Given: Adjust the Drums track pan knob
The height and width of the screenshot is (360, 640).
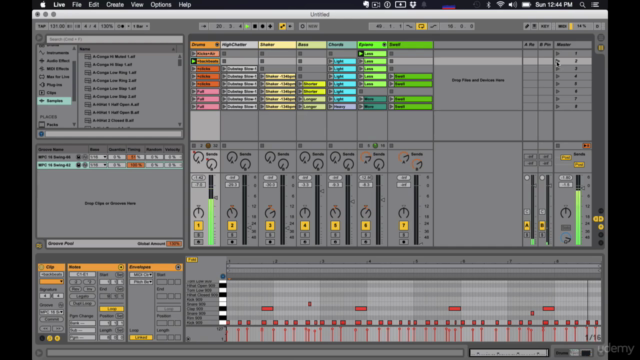Looking at the screenshot, I should pos(198,212).
